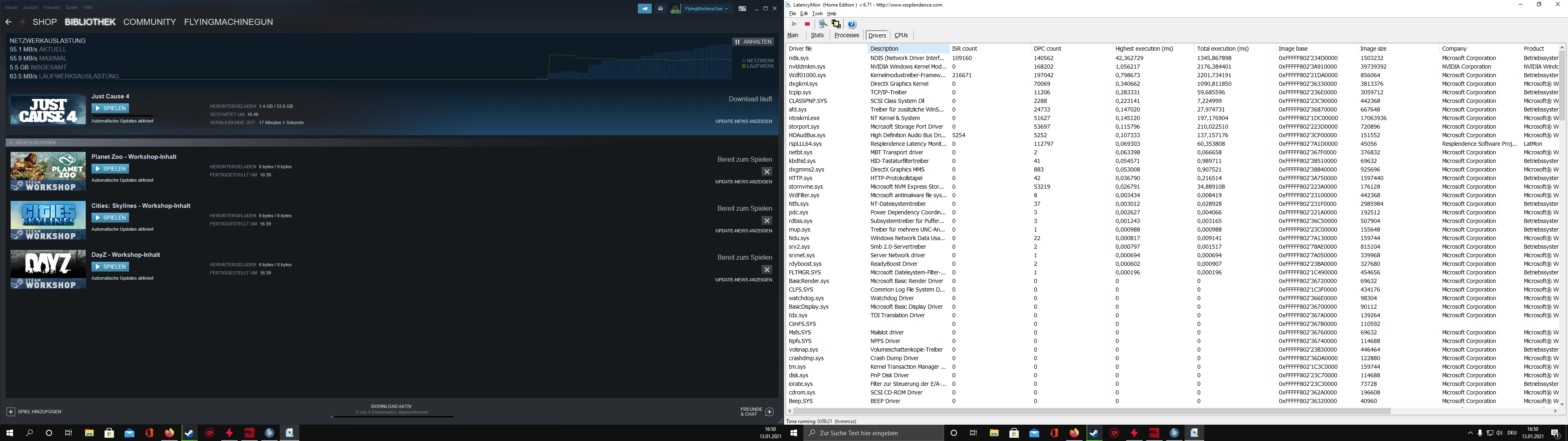Open Steam's announcements megaphone icon
This screenshot has height=441, width=1568.
645,9
